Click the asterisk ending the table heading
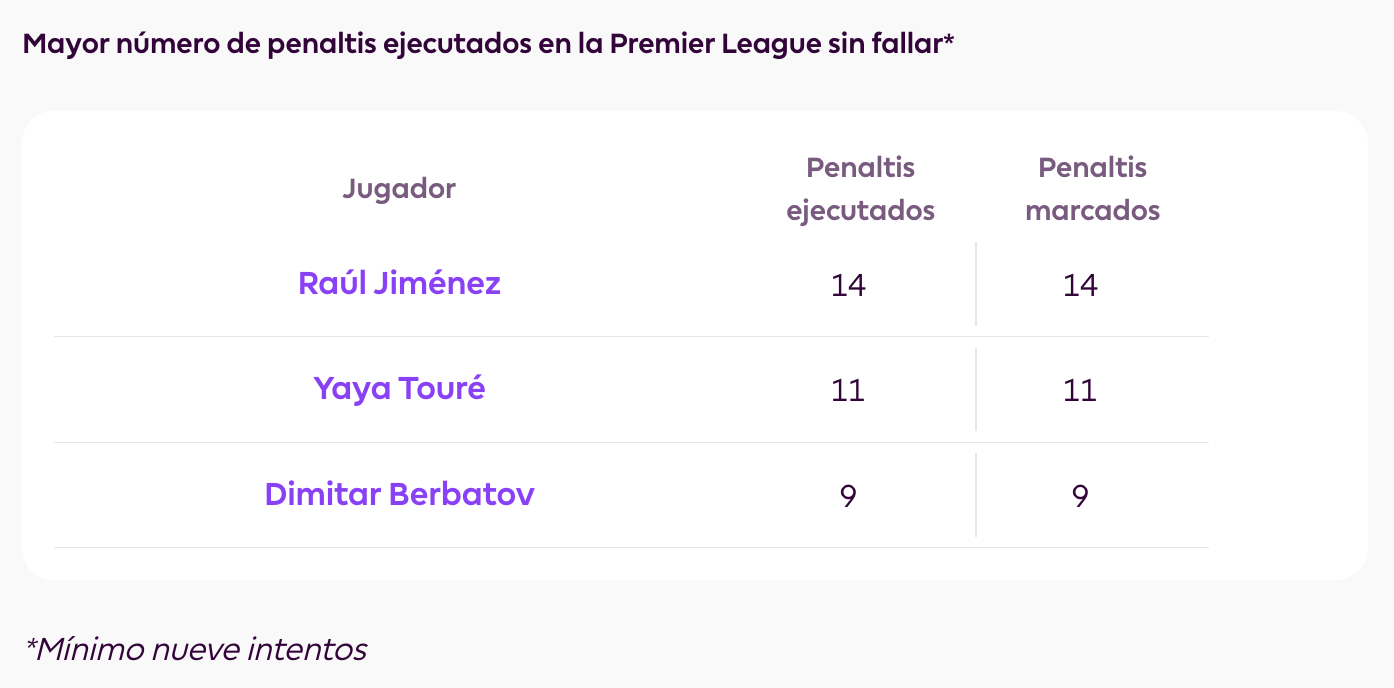 (x=949, y=42)
